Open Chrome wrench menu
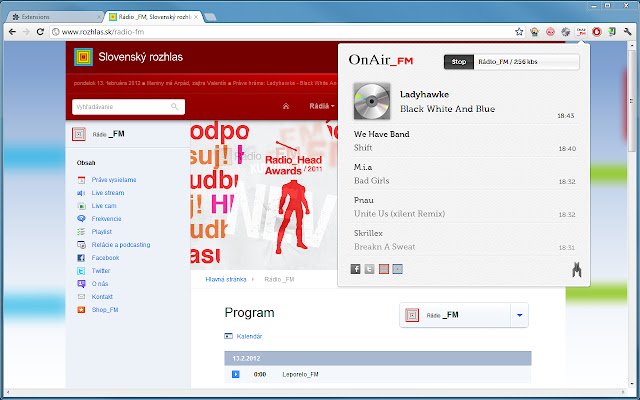 [628, 32]
